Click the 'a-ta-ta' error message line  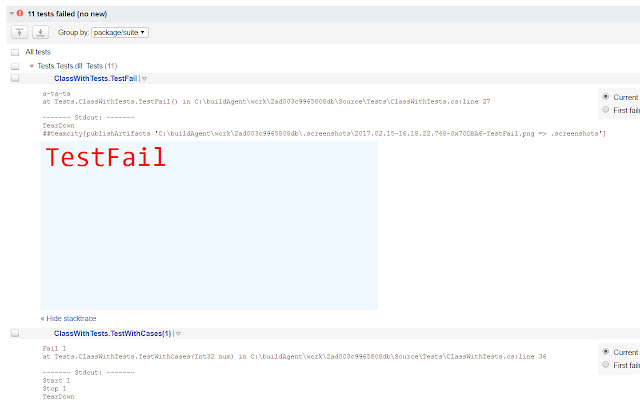click(x=56, y=94)
